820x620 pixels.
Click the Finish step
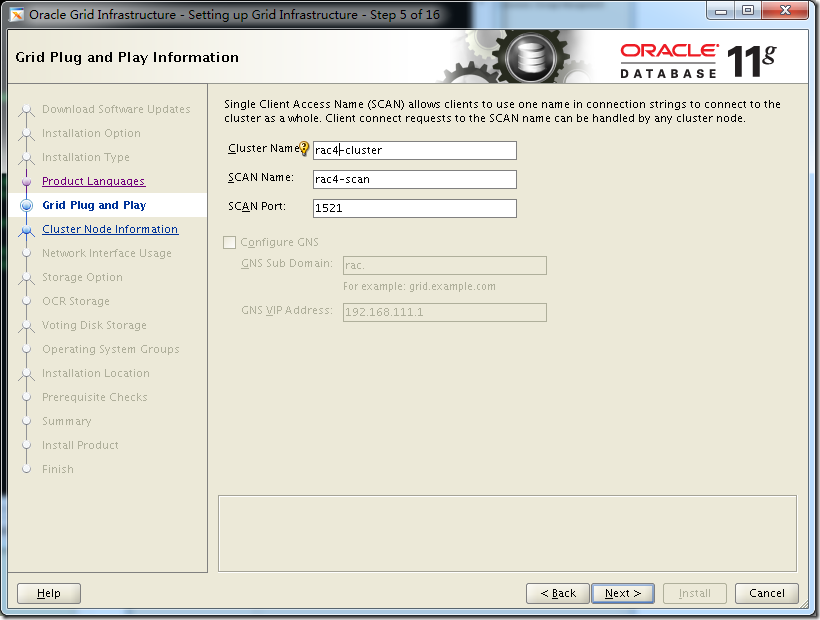(x=58, y=469)
